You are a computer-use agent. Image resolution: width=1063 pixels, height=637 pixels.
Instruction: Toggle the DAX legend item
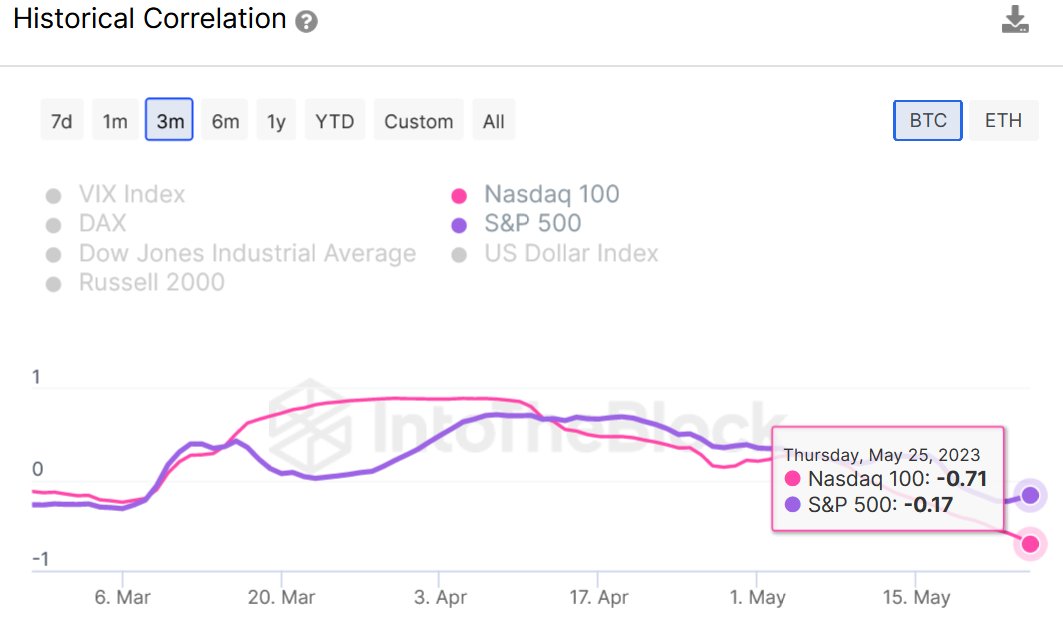point(102,224)
